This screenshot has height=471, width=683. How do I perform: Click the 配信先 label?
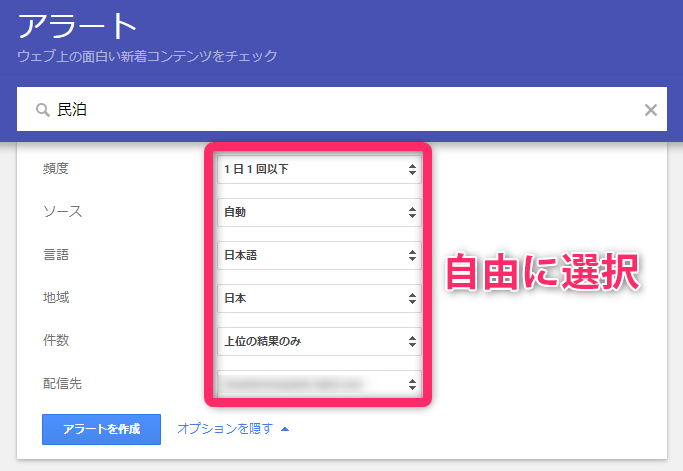[62, 383]
